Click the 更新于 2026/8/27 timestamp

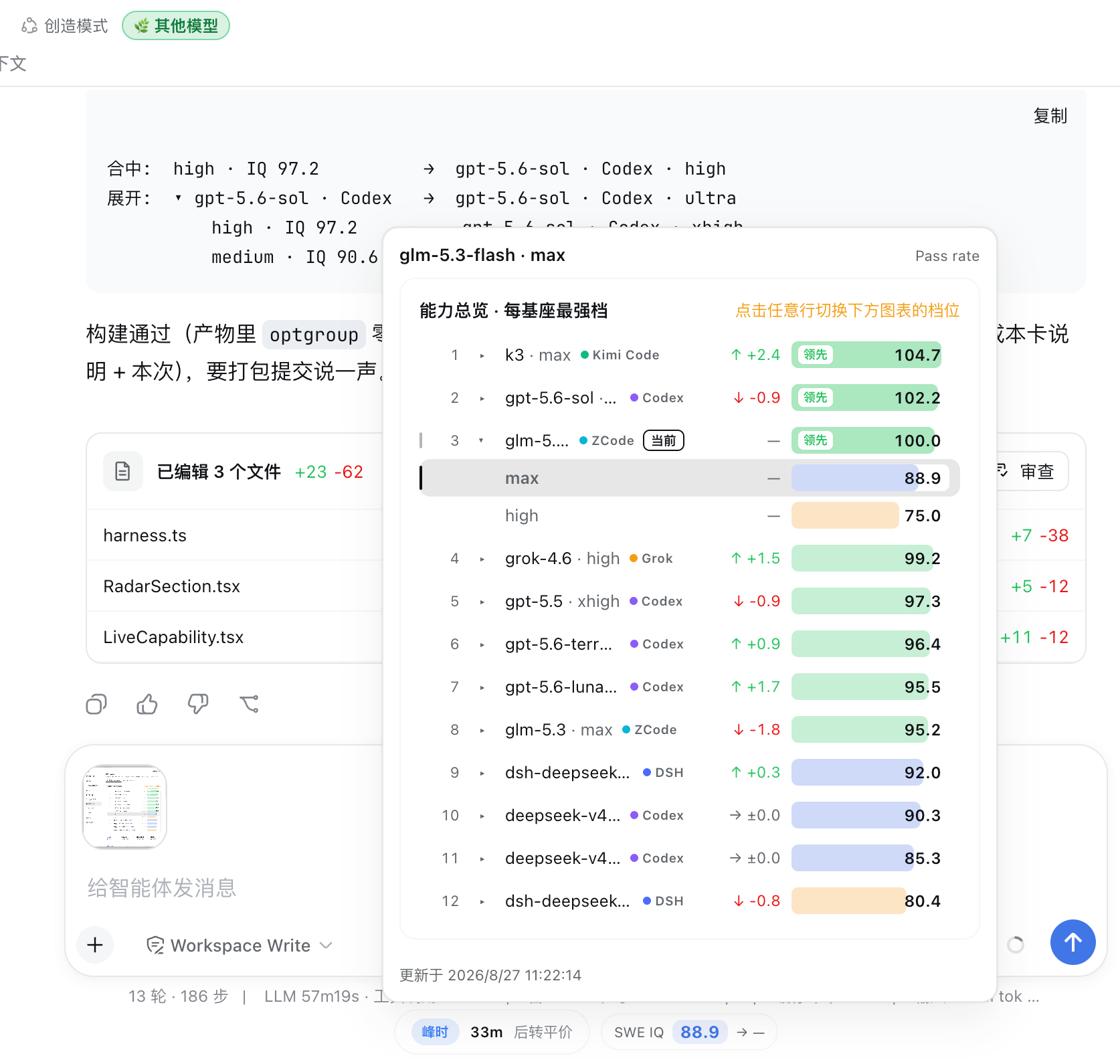click(490, 975)
